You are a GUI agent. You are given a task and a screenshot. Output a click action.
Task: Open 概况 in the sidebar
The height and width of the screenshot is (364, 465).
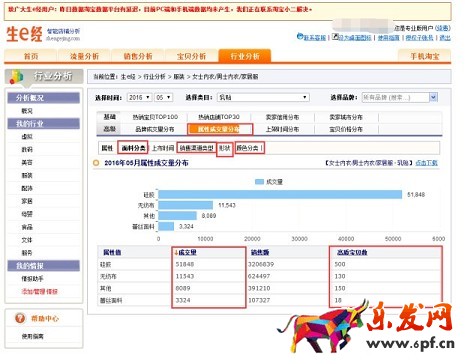(27, 111)
